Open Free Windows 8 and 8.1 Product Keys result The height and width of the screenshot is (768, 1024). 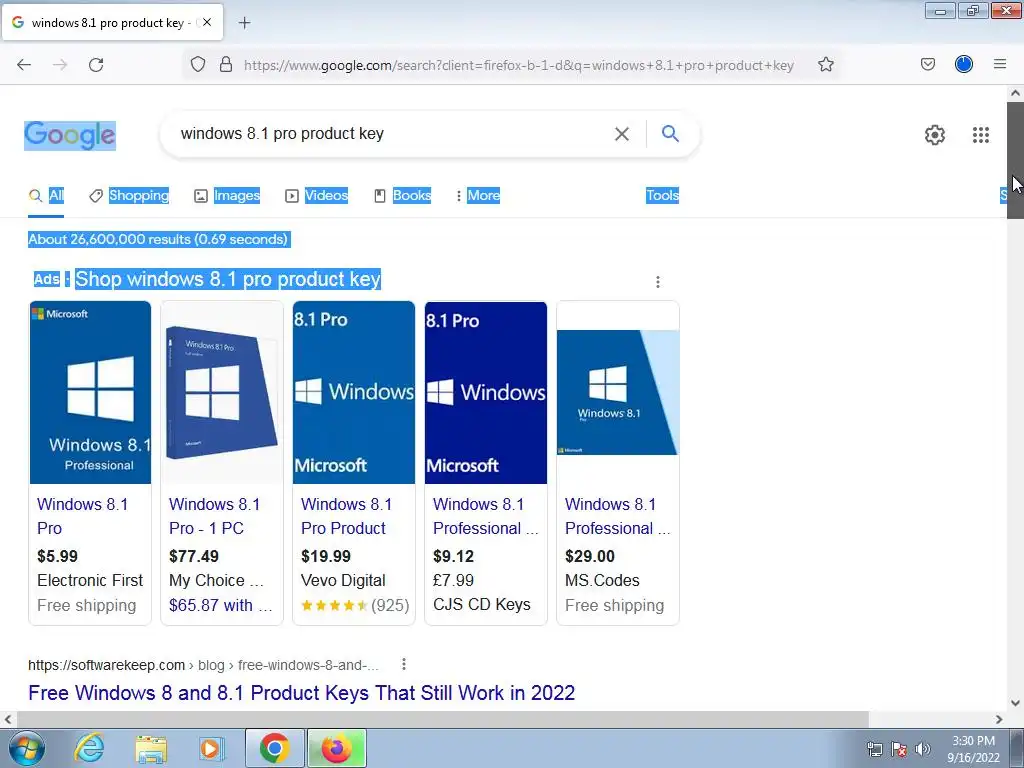coord(302,692)
